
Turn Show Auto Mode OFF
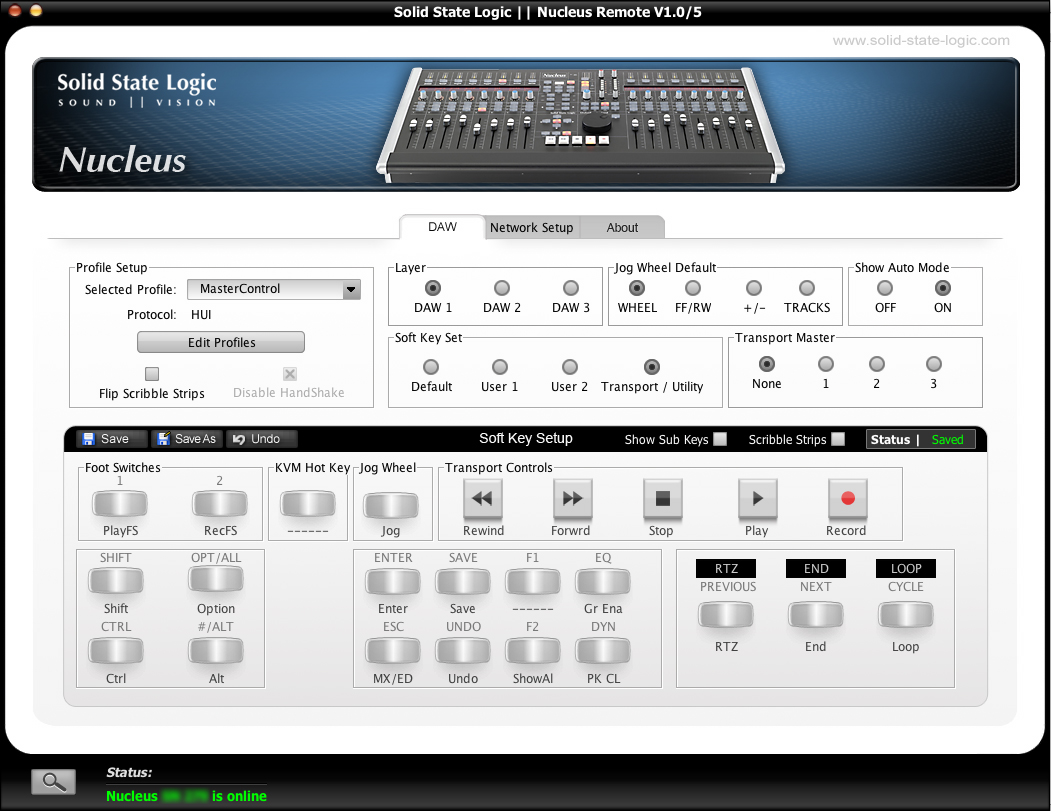885,288
